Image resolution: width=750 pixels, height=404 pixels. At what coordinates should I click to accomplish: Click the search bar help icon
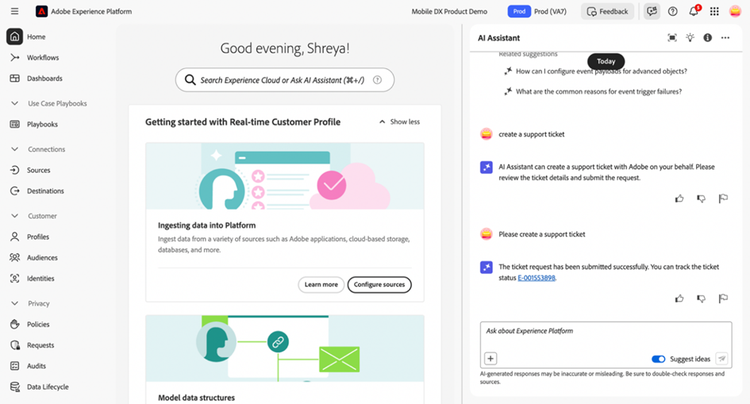tap(377, 80)
